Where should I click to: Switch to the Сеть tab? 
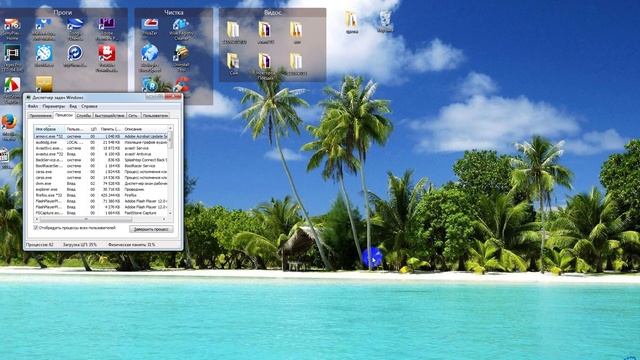coord(133,116)
